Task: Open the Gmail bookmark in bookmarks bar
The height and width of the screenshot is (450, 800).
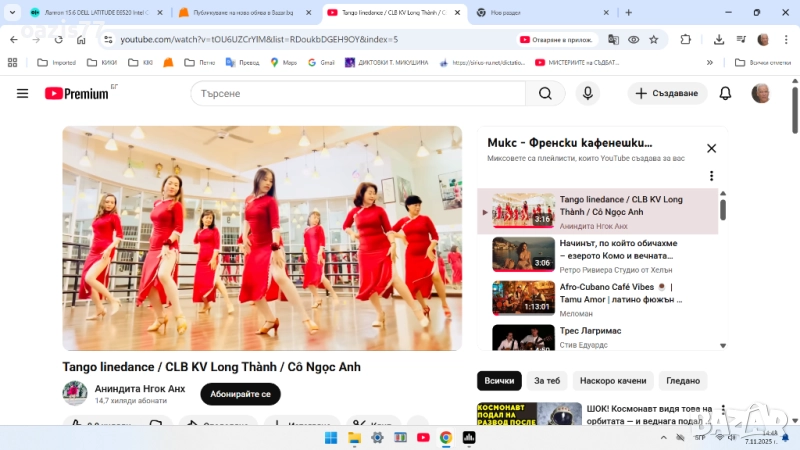Action: tap(320, 62)
